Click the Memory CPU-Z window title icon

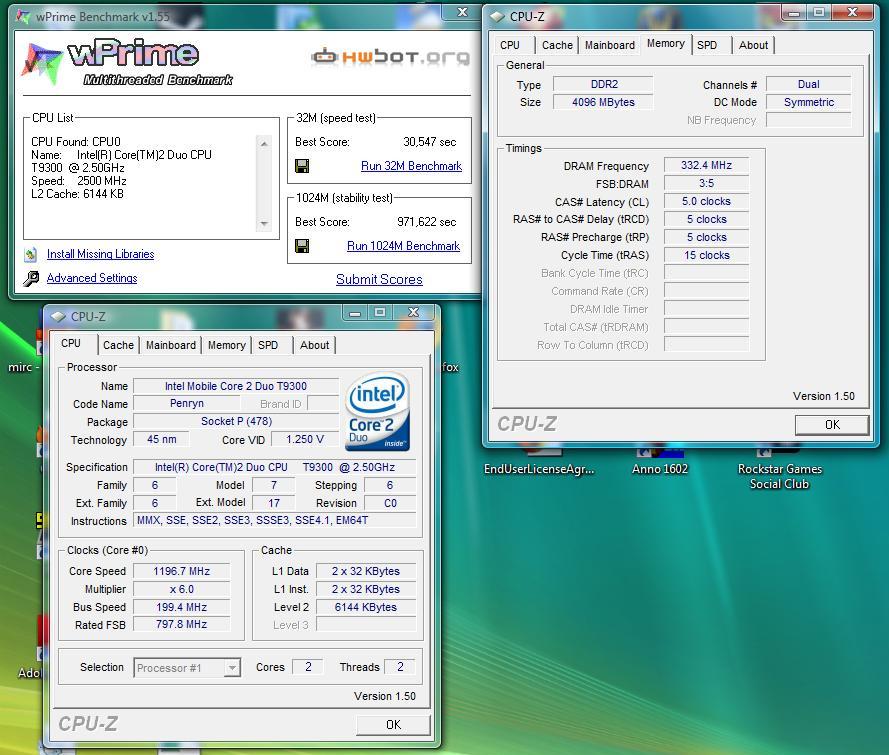click(497, 16)
